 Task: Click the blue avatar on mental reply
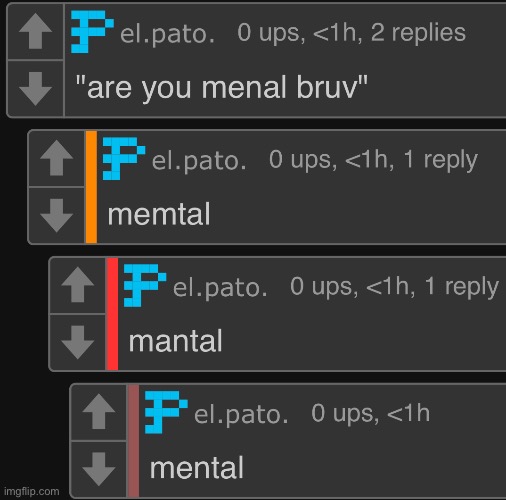[166, 412]
